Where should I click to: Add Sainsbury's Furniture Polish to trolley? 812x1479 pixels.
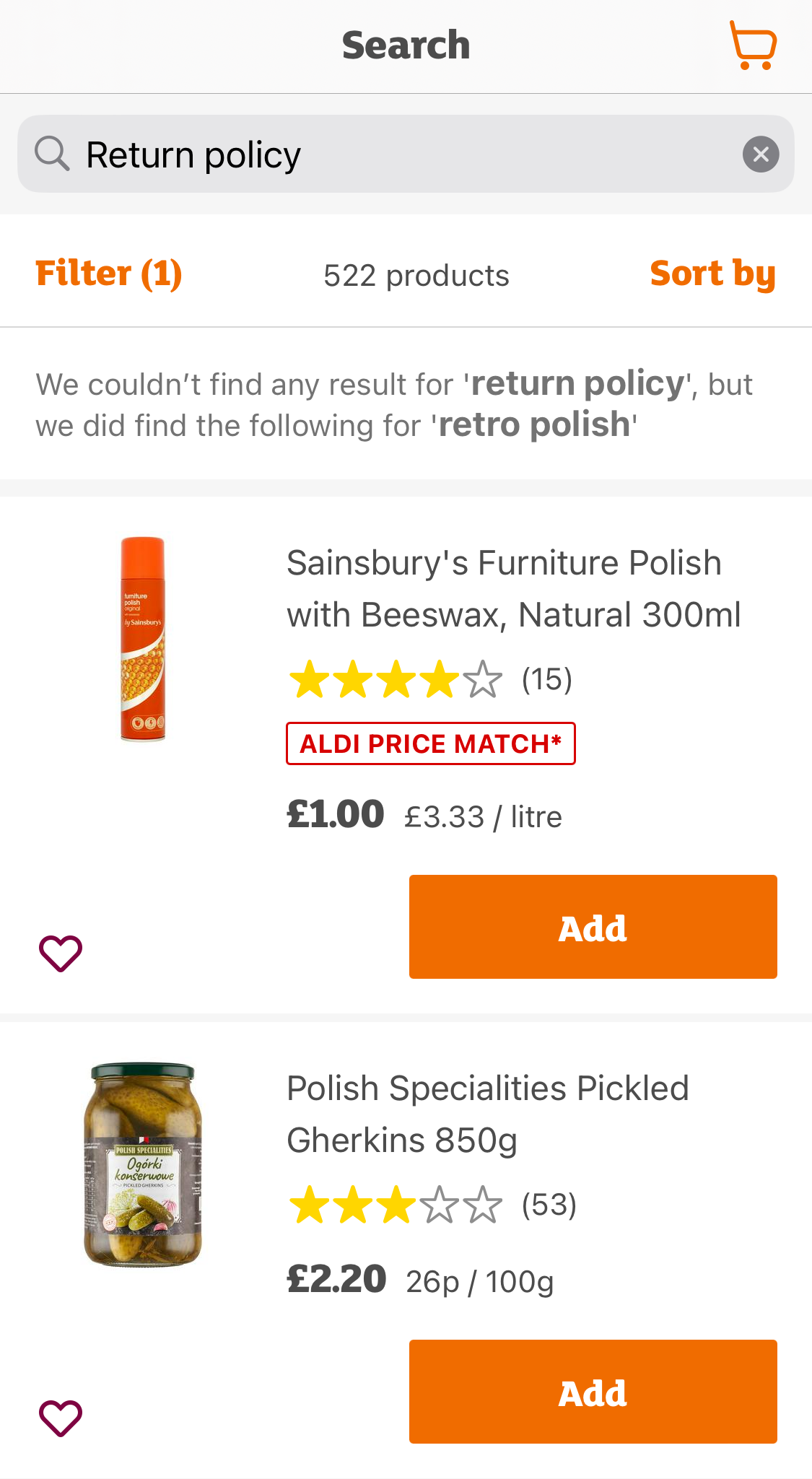(593, 927)
